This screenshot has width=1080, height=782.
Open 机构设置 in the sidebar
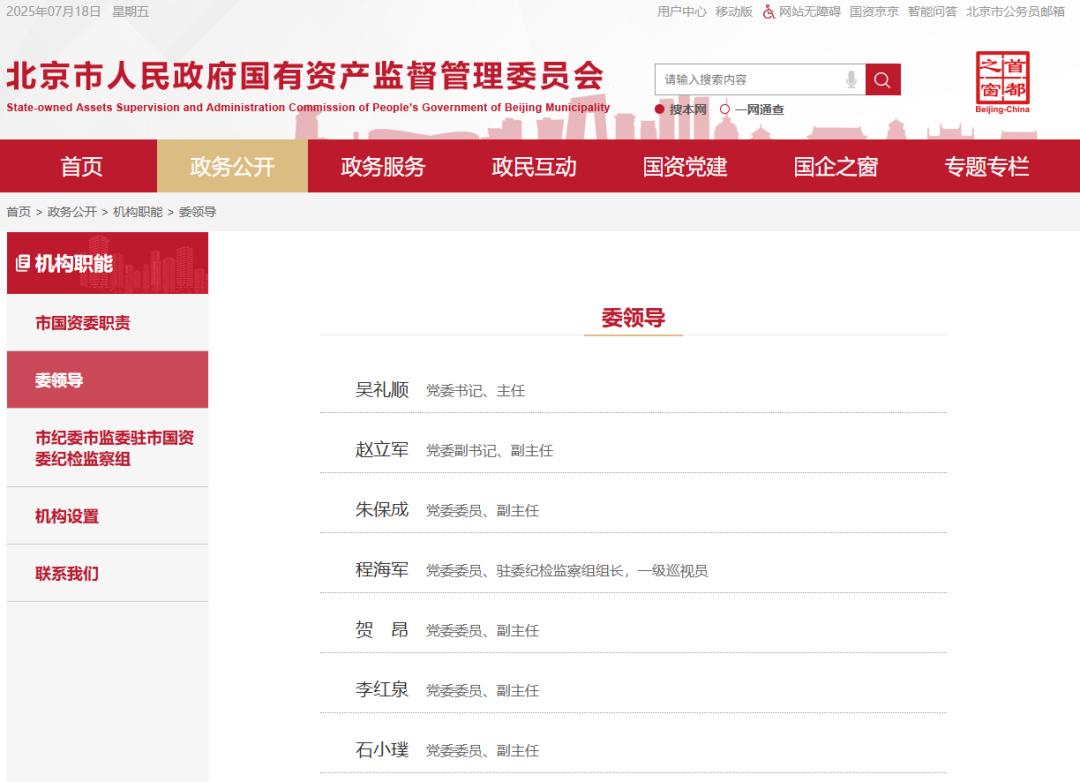pos(107,516)
